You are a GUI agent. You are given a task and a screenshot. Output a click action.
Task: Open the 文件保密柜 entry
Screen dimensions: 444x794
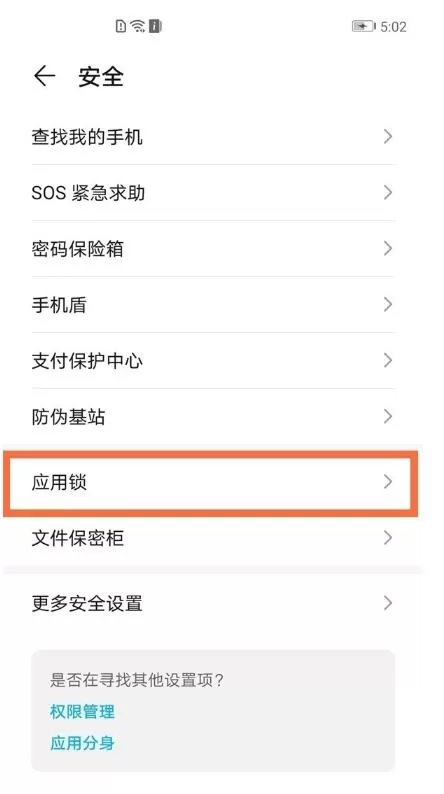pos(213,538)
